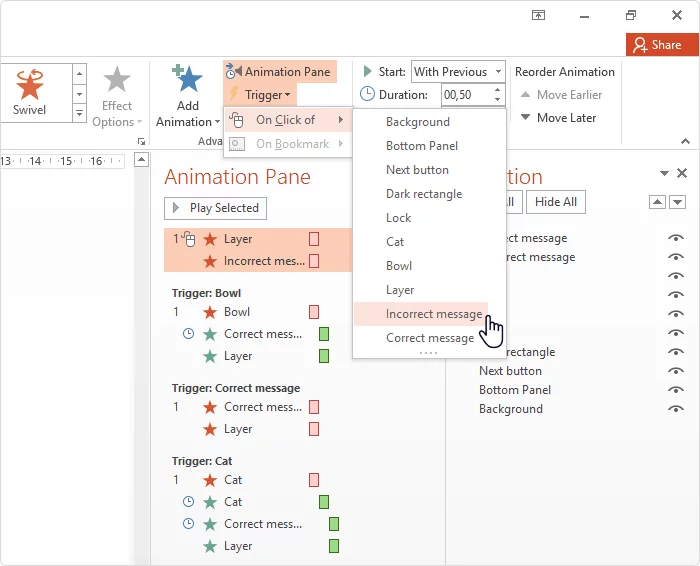Select Background from trigger list
The image size is (700, 566).
tap(418, 122)
